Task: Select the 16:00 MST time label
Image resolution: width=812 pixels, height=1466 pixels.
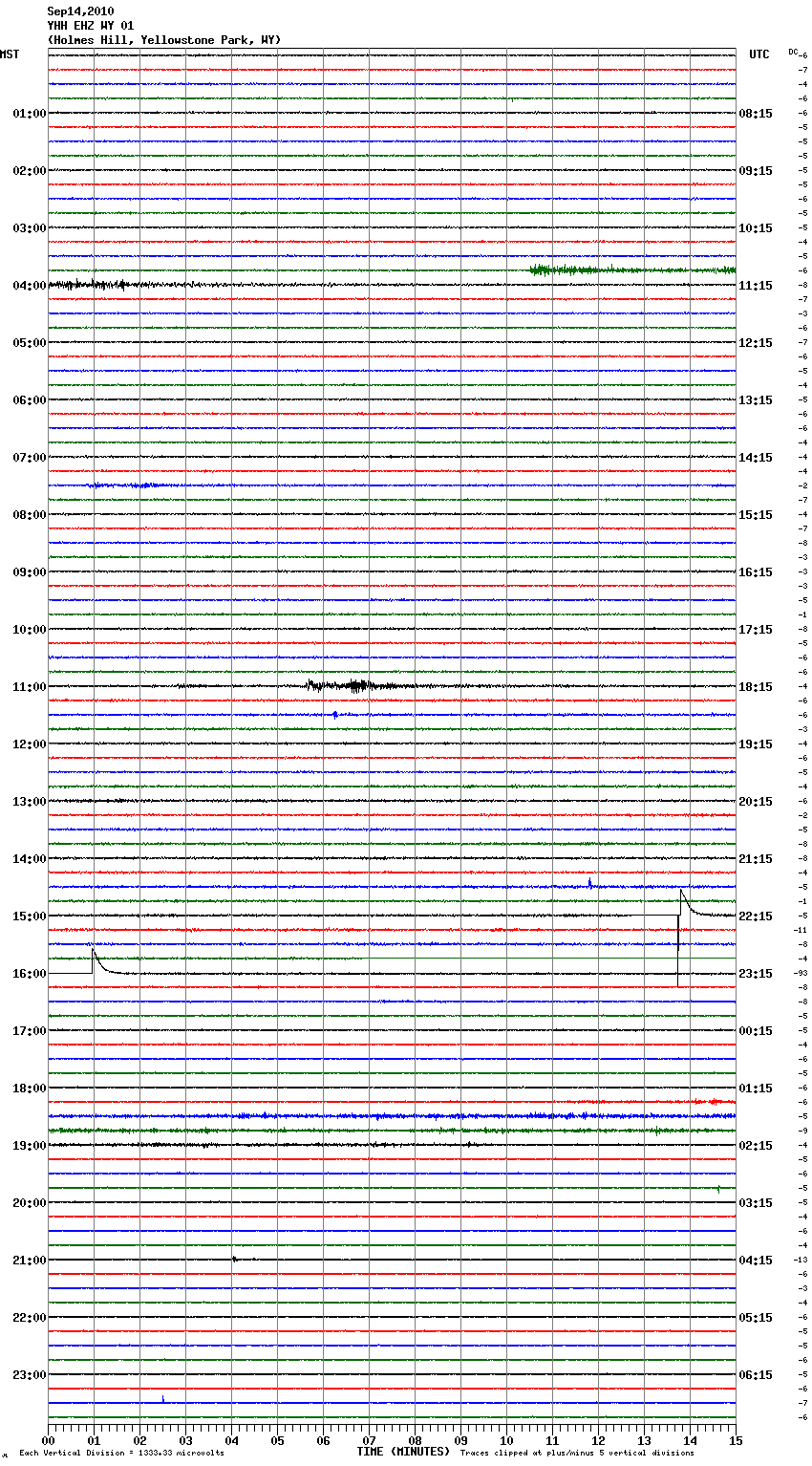Action: point(29,974)
